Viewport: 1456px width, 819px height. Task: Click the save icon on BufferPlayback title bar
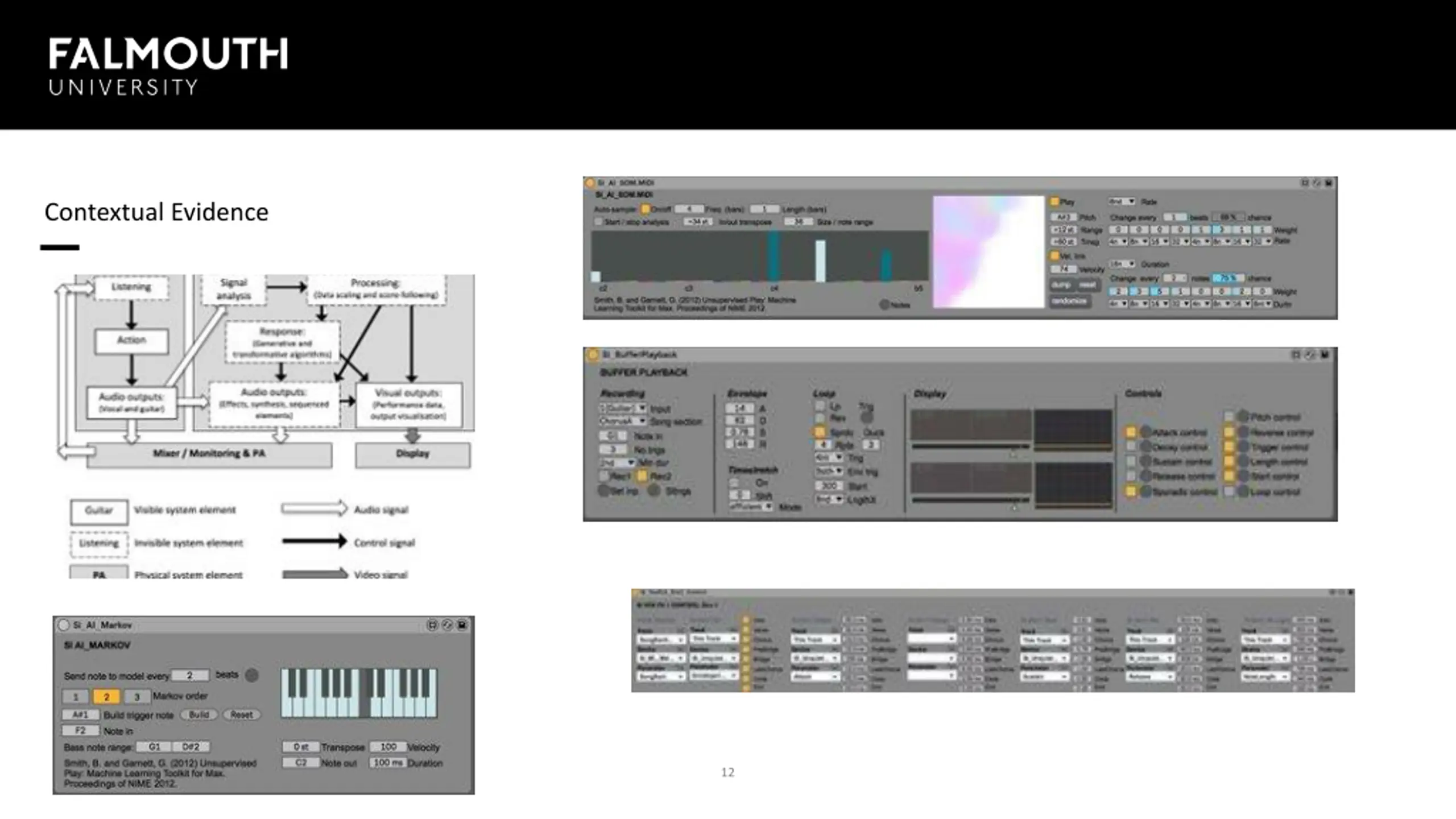pyautogui.click(x=1325, y=354)
